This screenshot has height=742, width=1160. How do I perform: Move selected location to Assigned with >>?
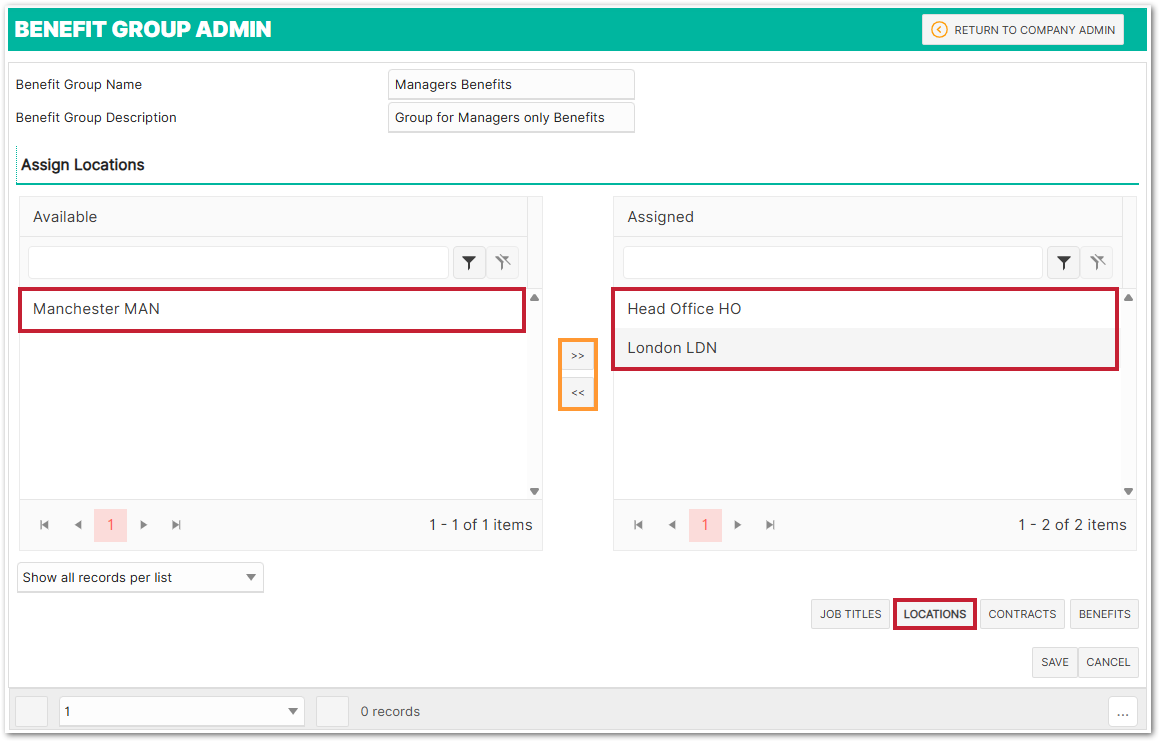coord(577,356)
